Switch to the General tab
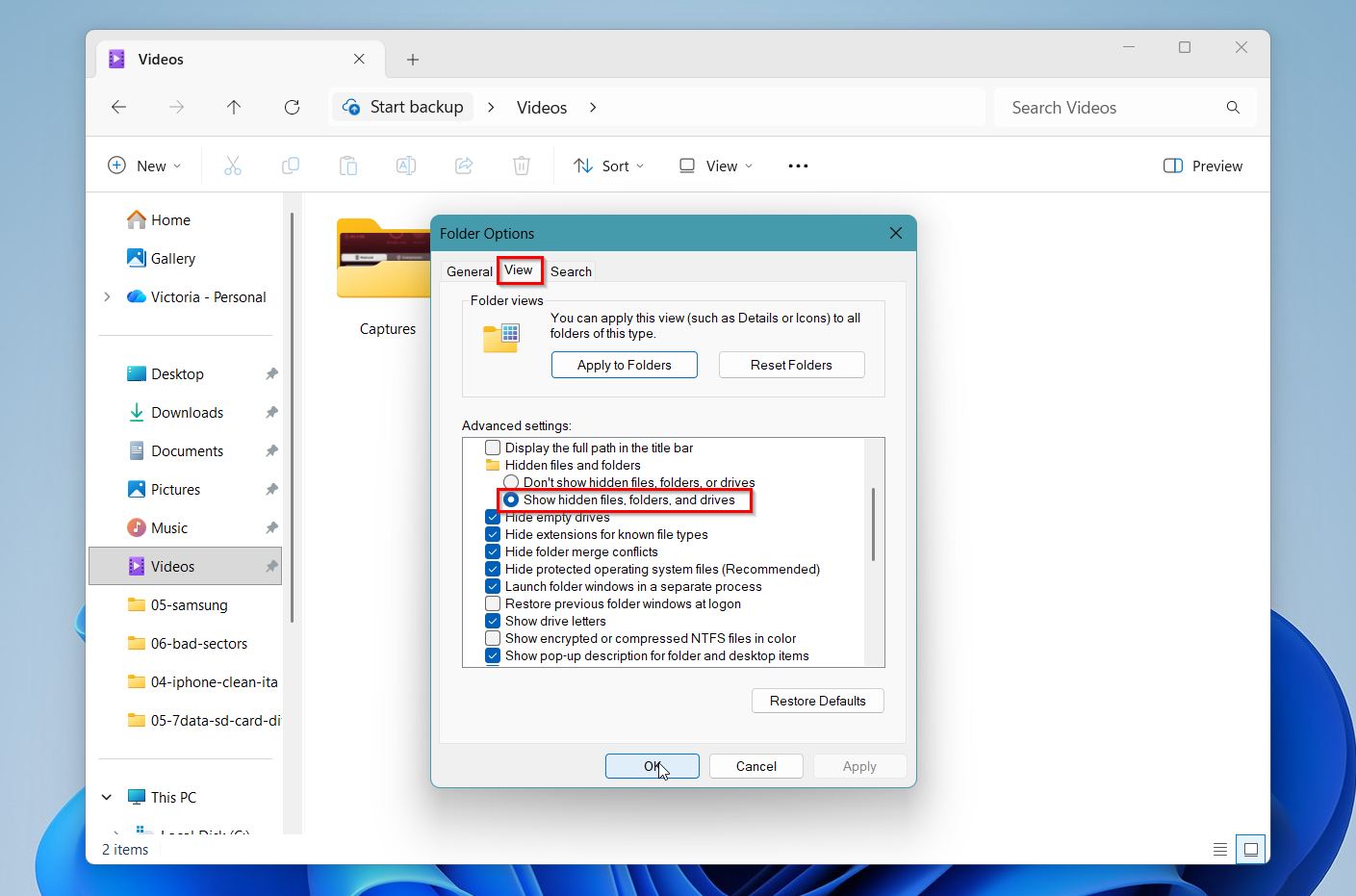1356x896 pixels. (x=469, y=270)
